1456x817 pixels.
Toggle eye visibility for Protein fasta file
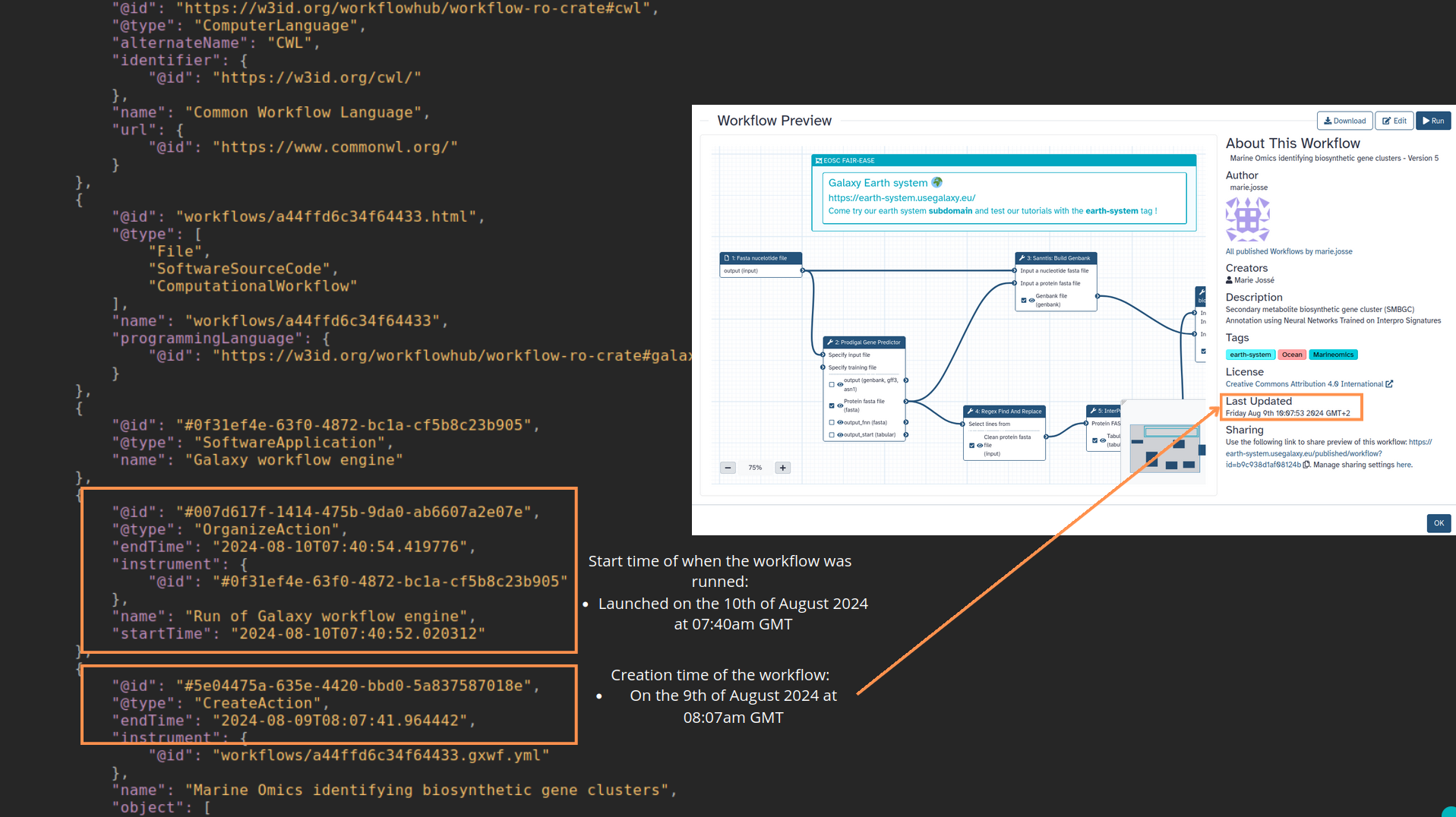click(840, 405)
